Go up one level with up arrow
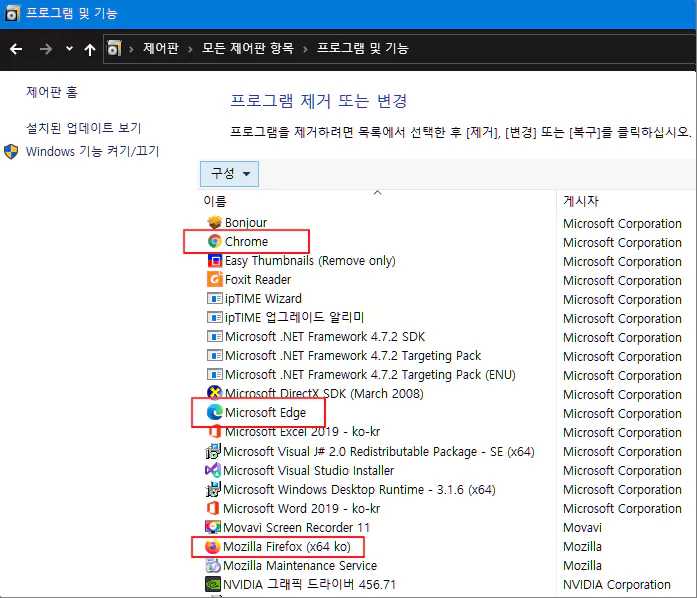This screenshot has width=697, height=598. (90, 49)
